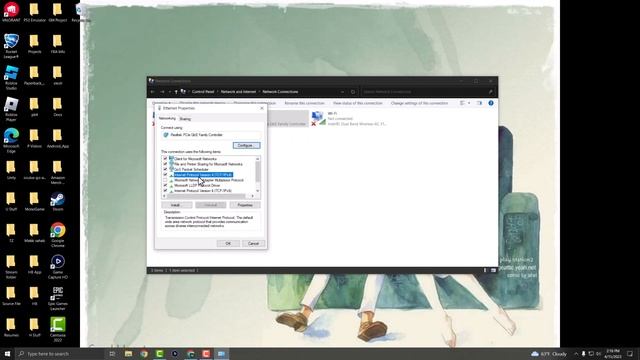Select the Steam desktop icon

coord(58,202)
